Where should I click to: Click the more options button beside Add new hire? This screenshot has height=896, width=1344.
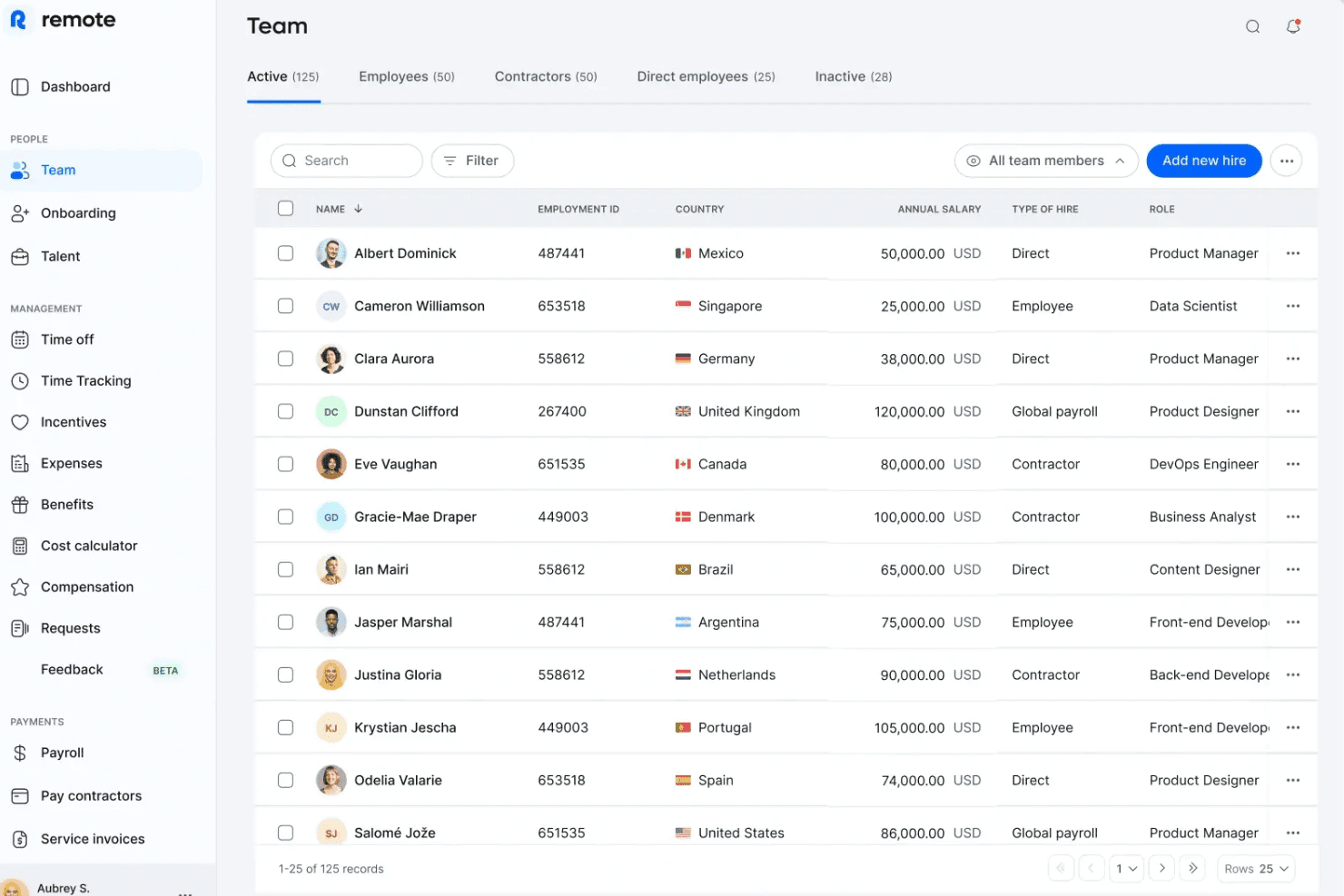click(x=1286, y=161)
